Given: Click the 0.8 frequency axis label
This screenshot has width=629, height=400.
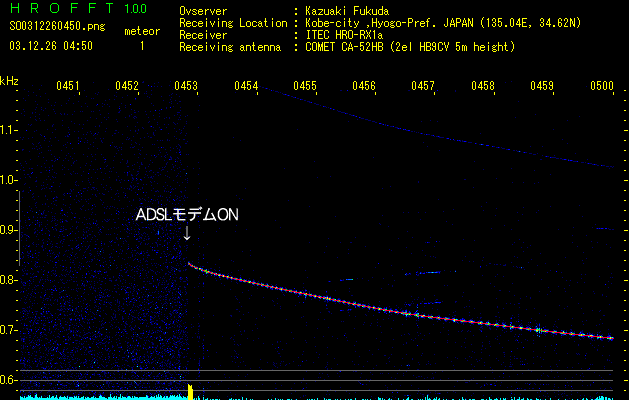Looking at the screenshot, I should (10, 281).
